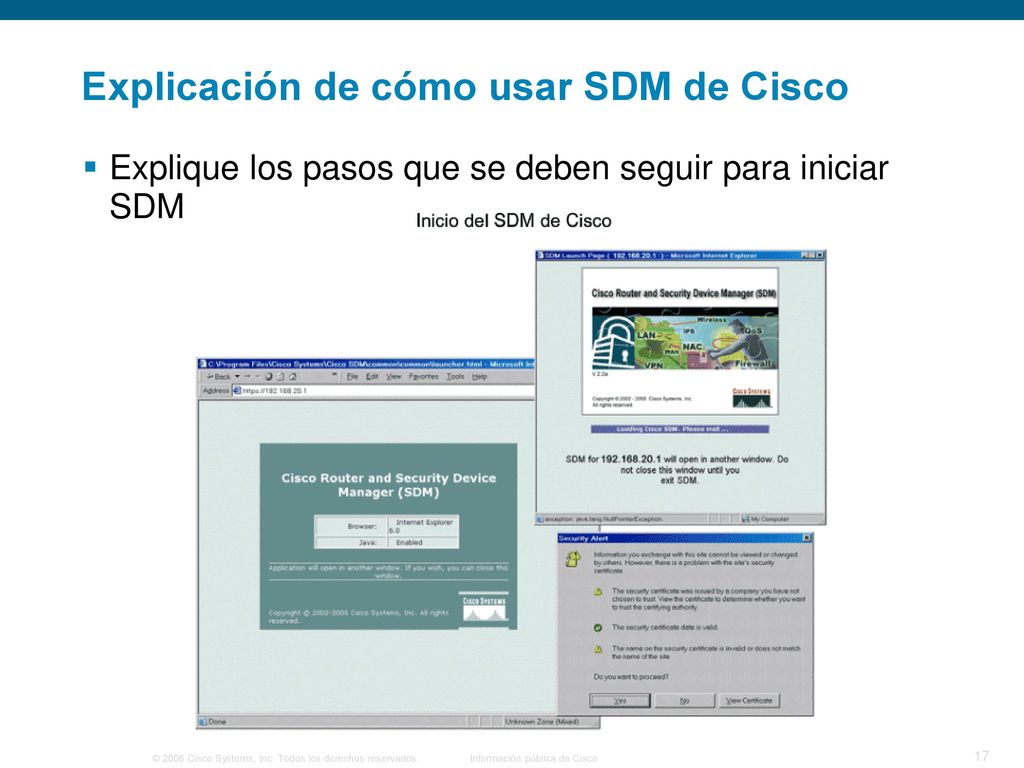The width and height of the screenshot is (1024, 768).
Task: Click the green check beside certificate date valid
Action: click(598, 628)
